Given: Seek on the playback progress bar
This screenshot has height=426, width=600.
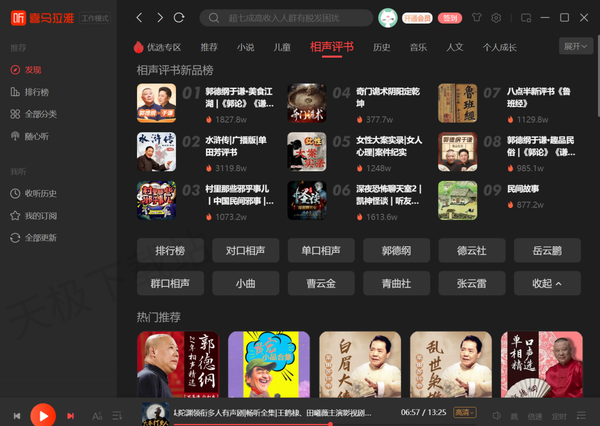Looking at the screenshot, I should click(325, 424).
